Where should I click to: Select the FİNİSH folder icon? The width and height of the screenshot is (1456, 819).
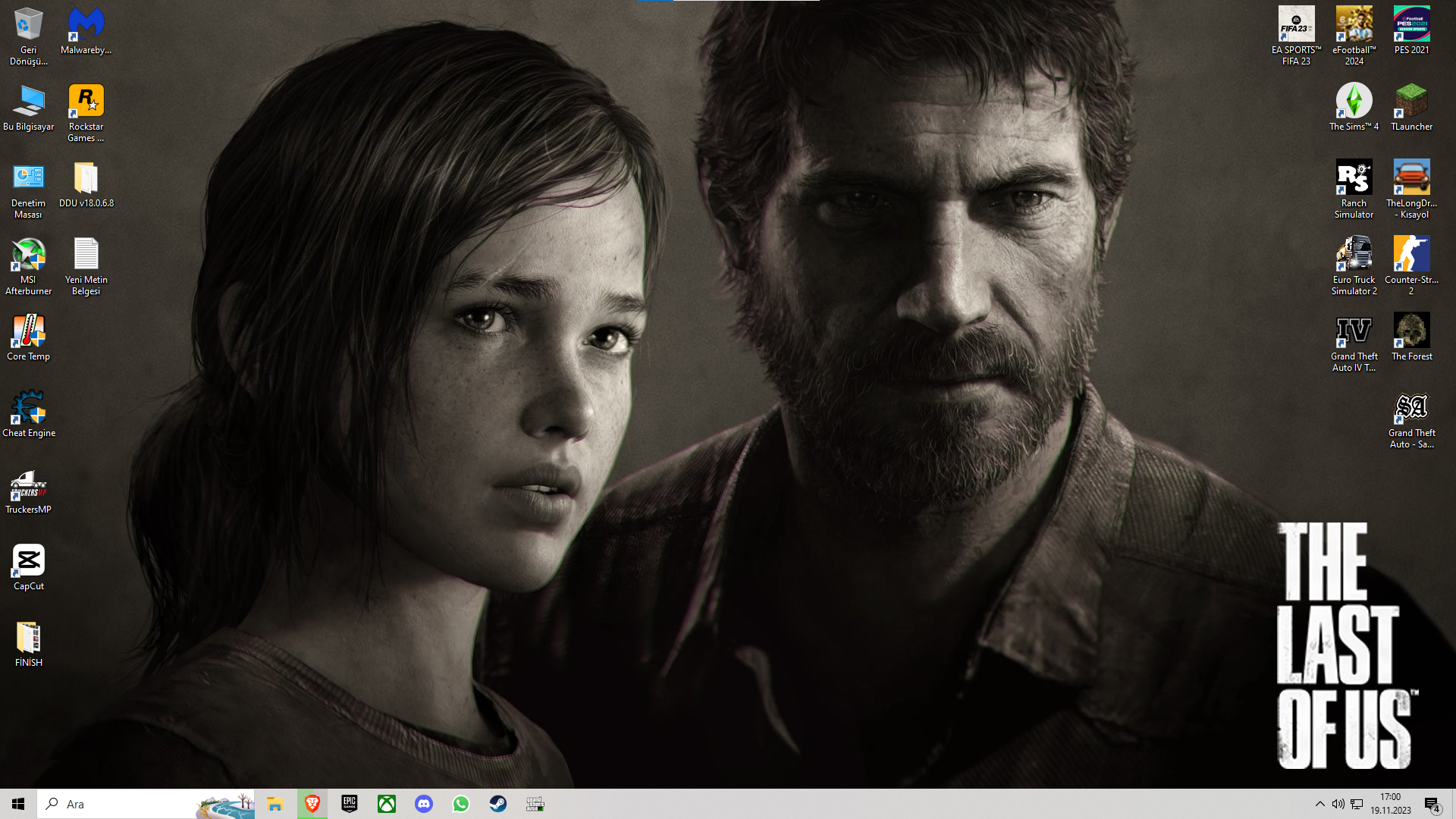pyautogui.click(x=28, y=643)
